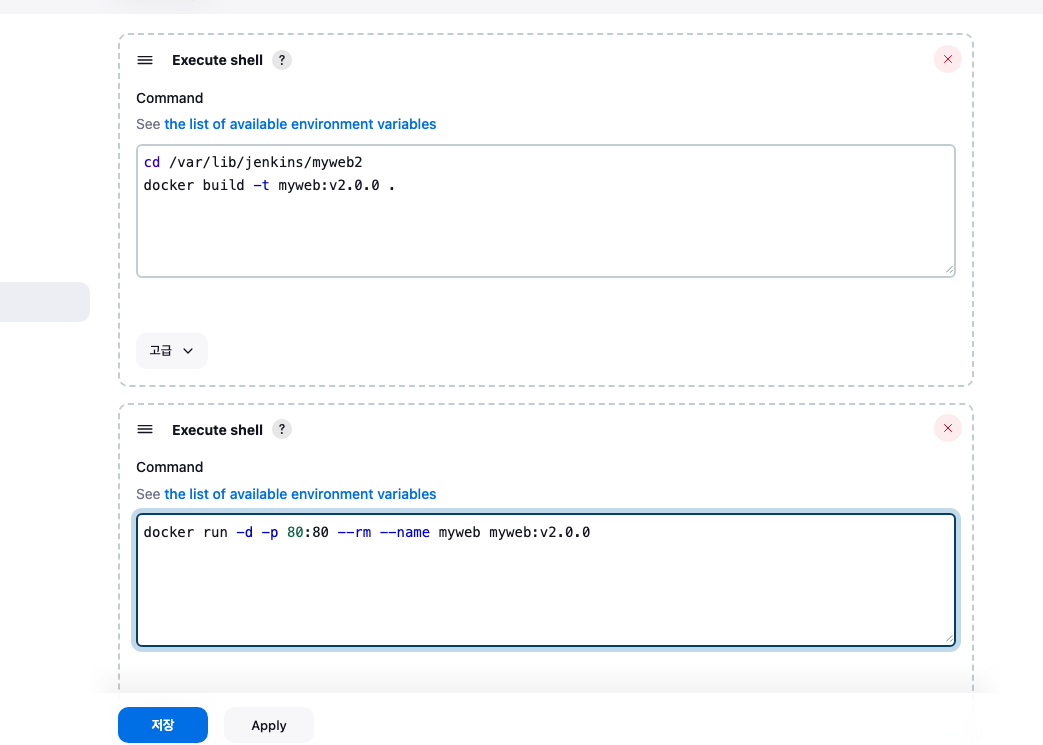Remove the docker run Execute shell step

[948, 428]
